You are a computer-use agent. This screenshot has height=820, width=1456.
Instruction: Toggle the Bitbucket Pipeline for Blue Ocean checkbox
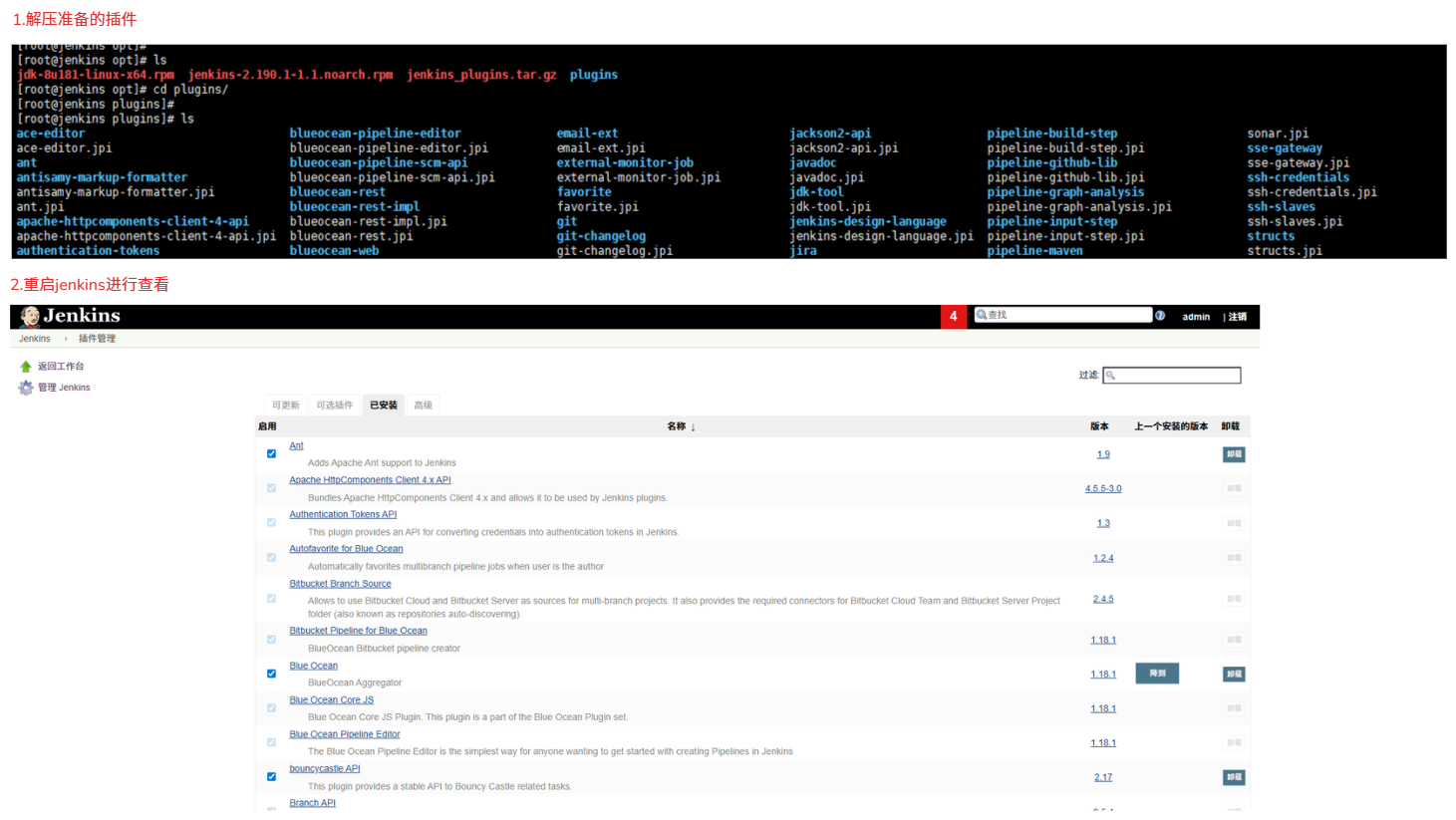click(x=271, y=640)
